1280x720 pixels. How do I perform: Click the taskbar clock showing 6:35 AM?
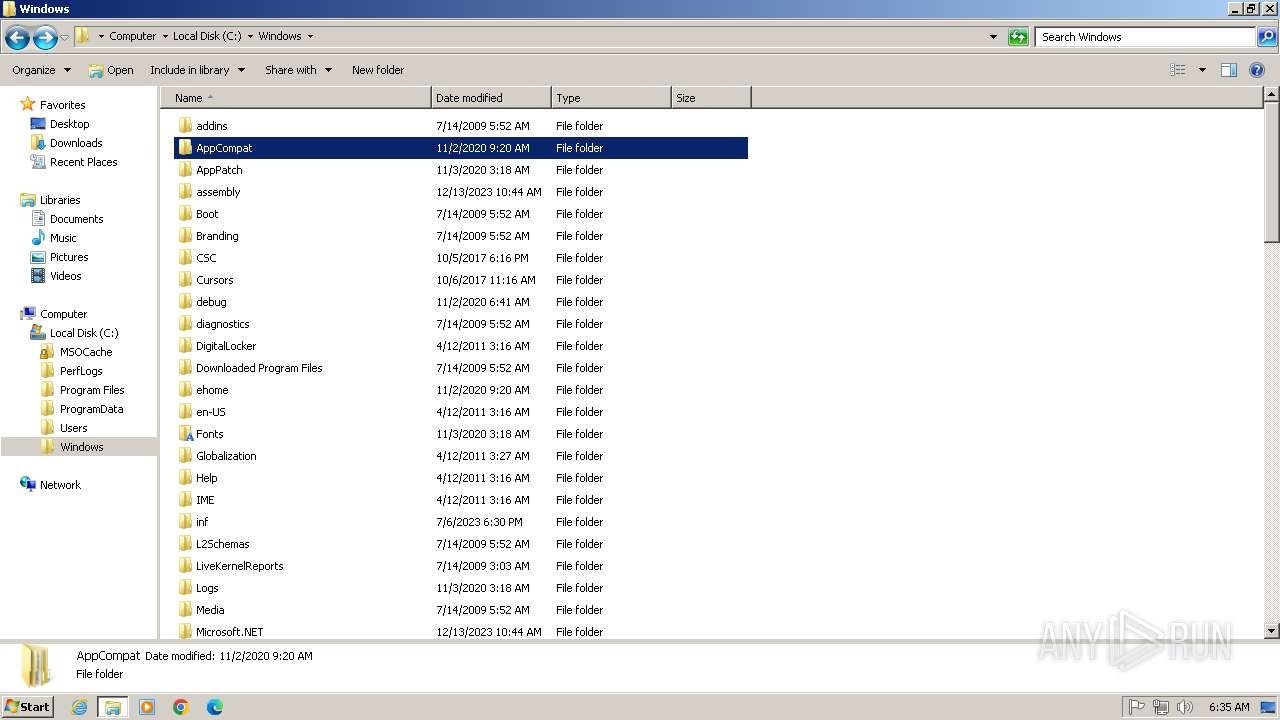[1228, 707]
